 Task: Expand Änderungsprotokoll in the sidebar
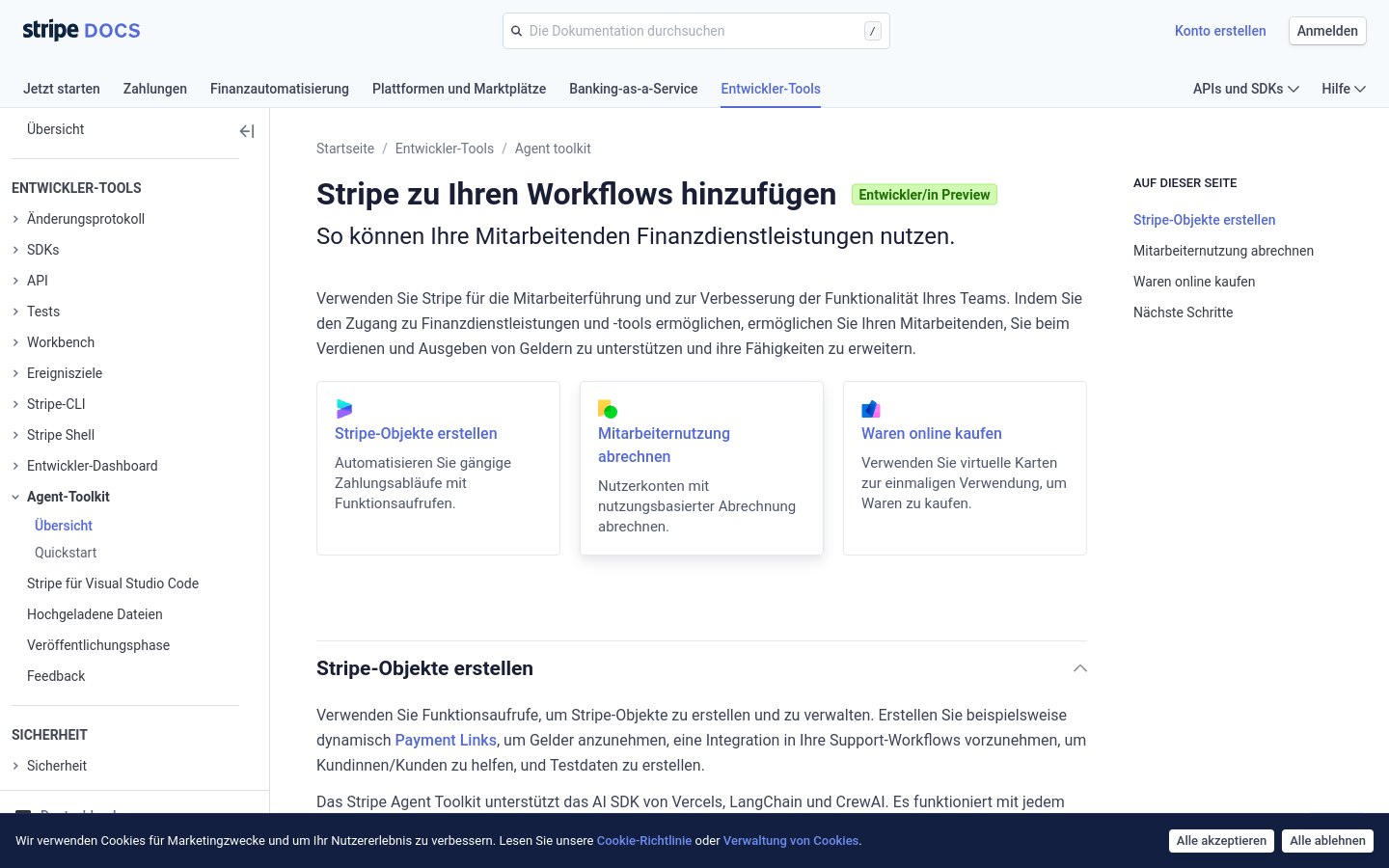[78, 219]
